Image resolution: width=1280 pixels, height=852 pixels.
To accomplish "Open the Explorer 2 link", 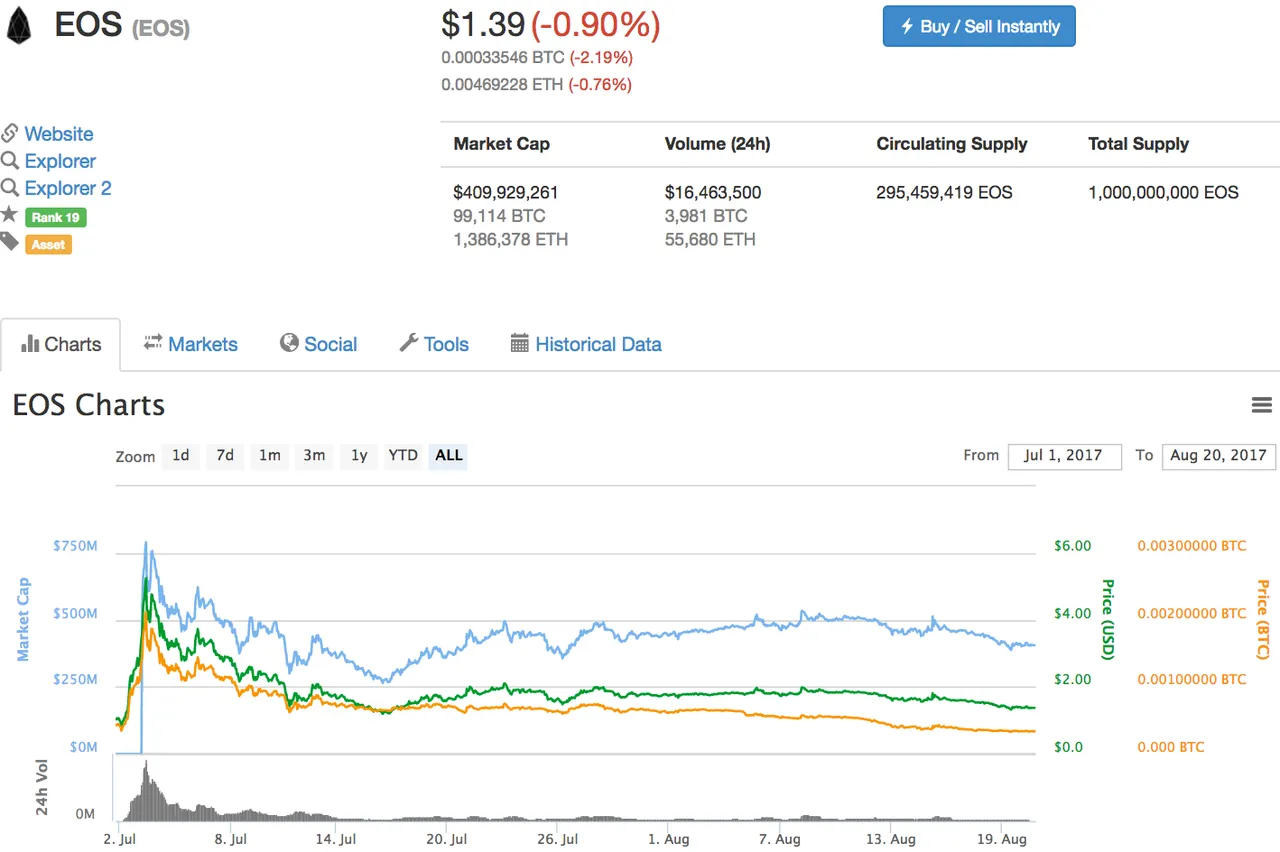I will click(68, 188).
